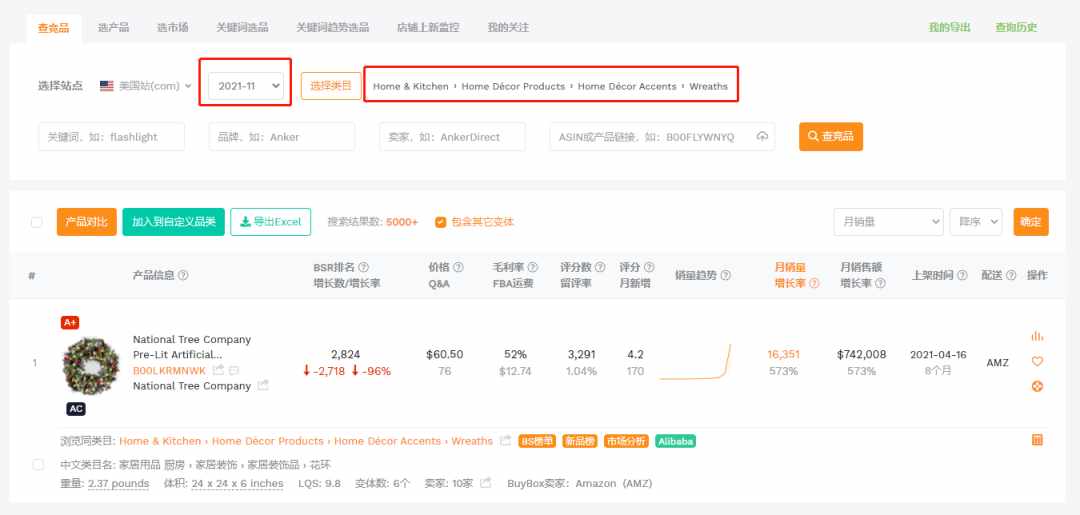Expand the 月销量 sort field dropdown
The height and width of the screenshot is (515, 1080).
coord(889,222)
